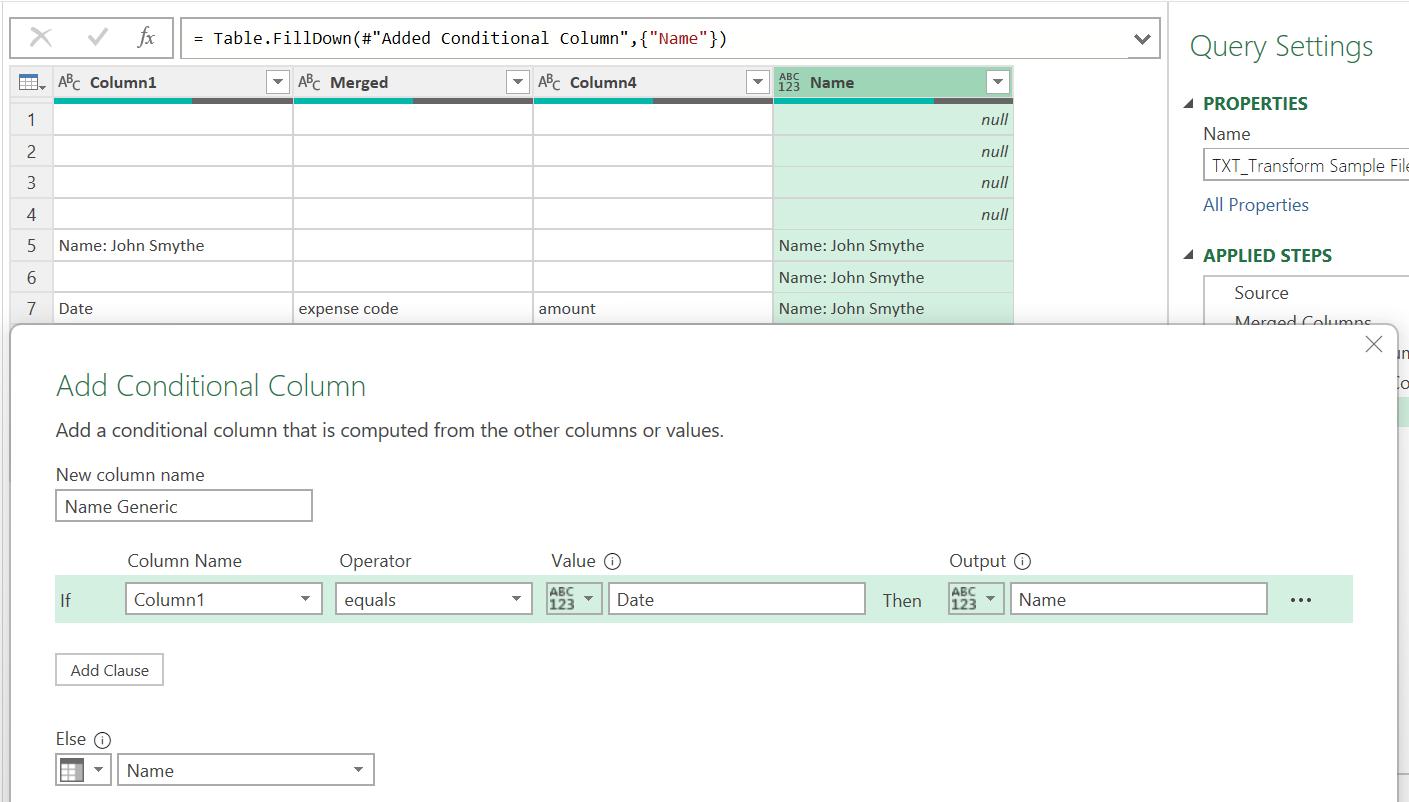Collapse the PROPERTIES section
Image resolution: width=1409 pixels, height=802 pixels.
click(1189, 104)
